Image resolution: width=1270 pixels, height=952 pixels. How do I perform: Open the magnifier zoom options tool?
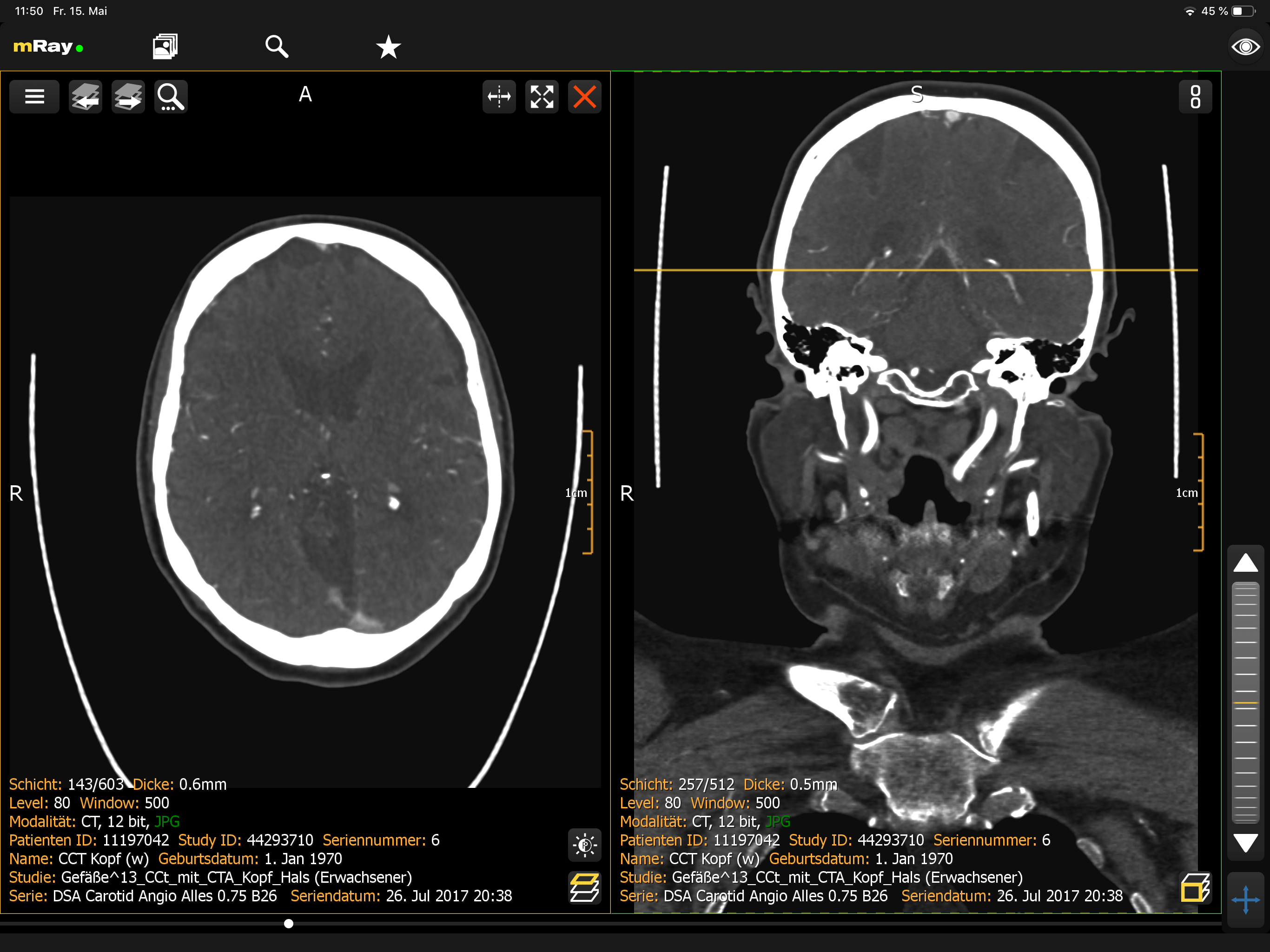(x=171, y=97)
